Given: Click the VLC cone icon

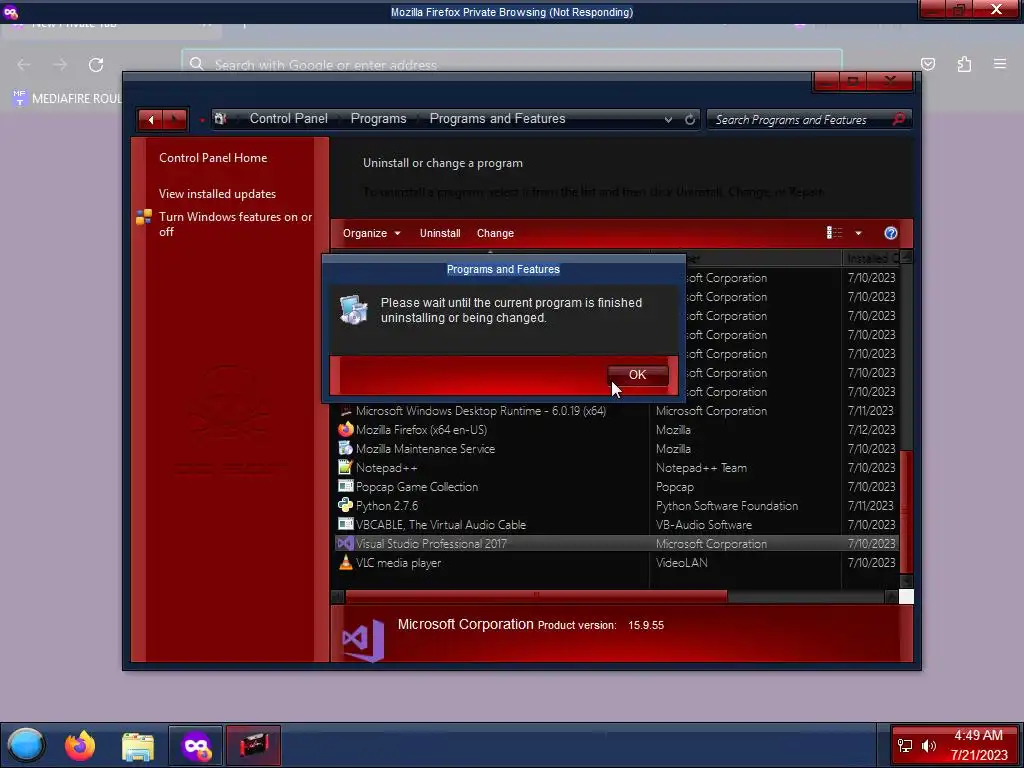Looking at the screenshot, I should coord(345,562).
